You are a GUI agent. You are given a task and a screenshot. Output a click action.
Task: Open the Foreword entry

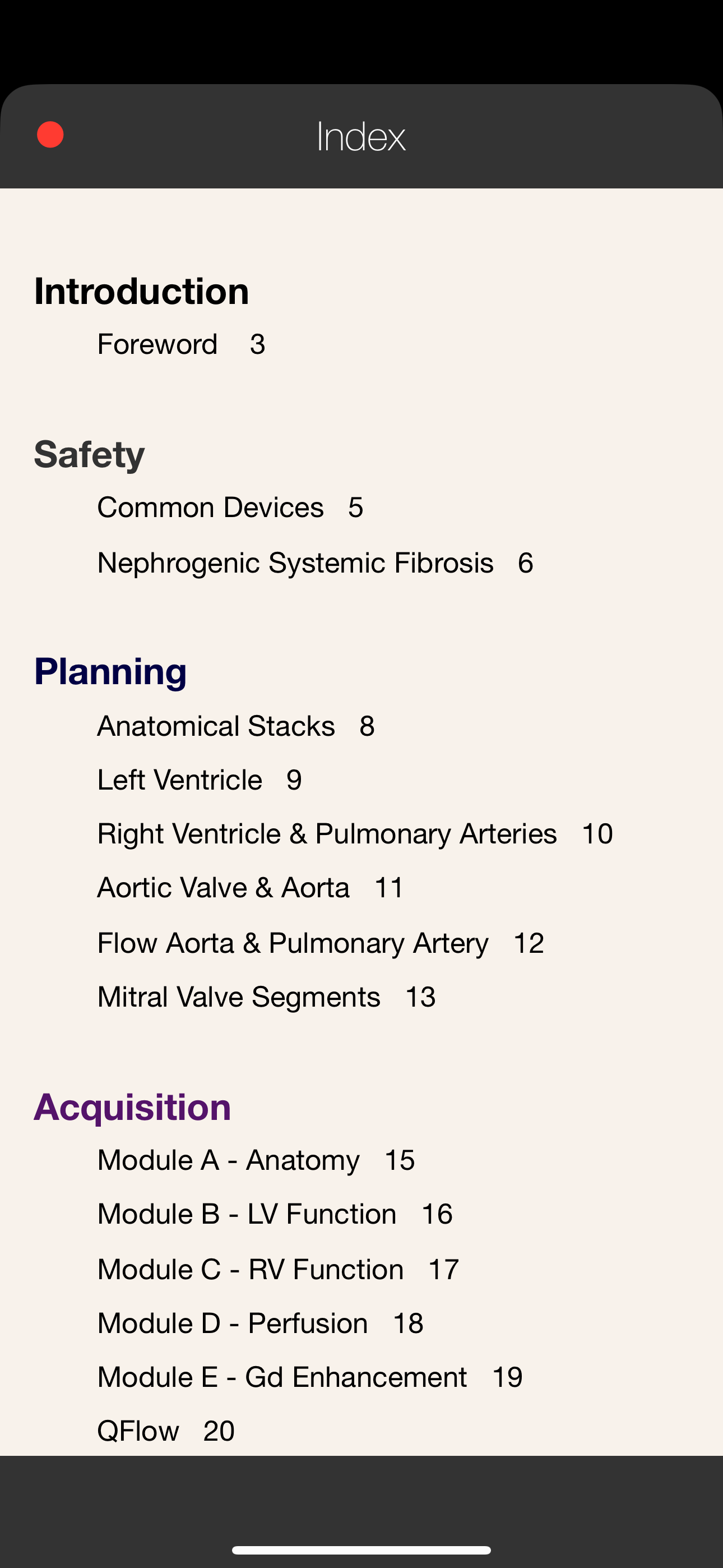point(182,344)
